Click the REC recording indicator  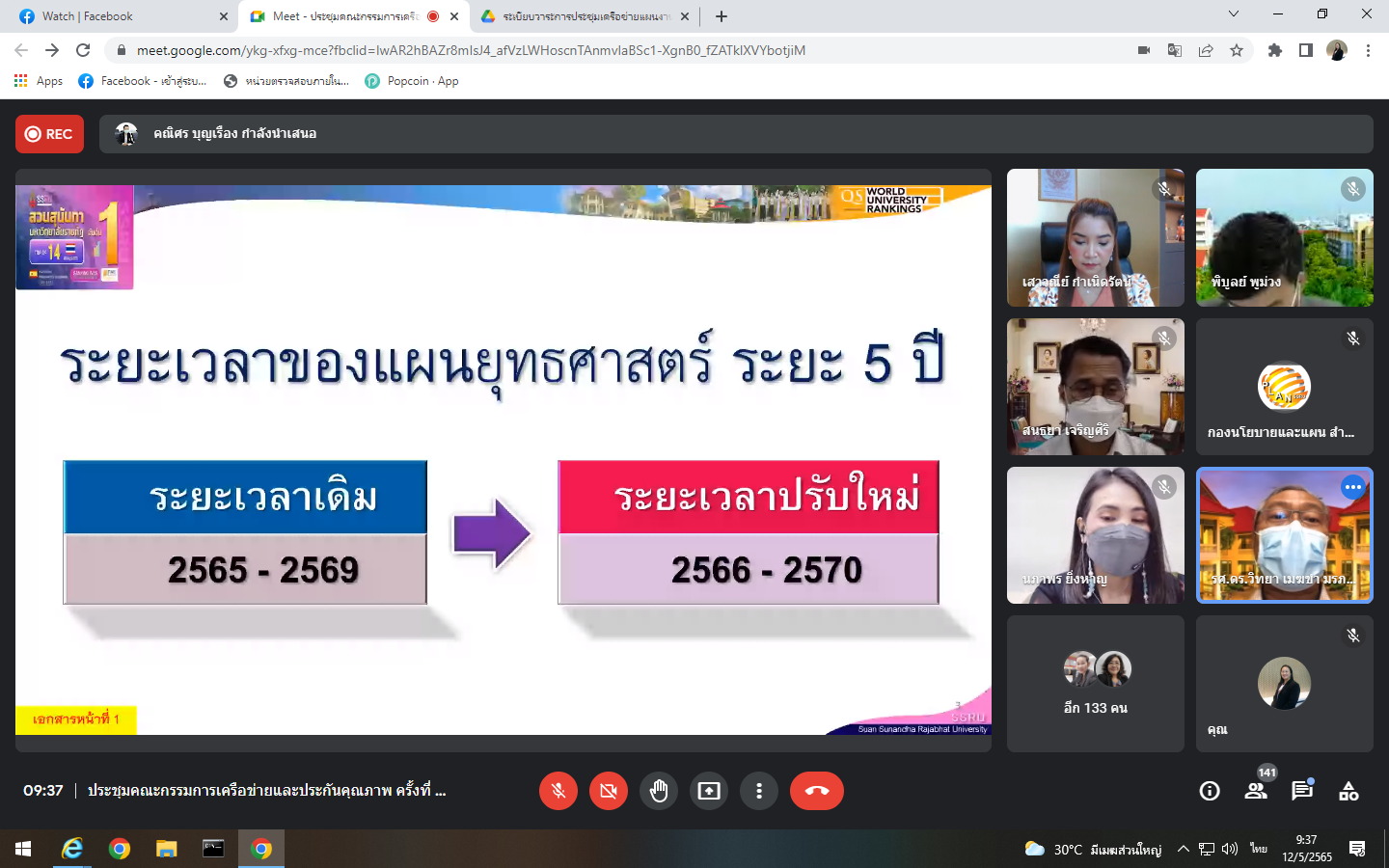coord(49,134)
